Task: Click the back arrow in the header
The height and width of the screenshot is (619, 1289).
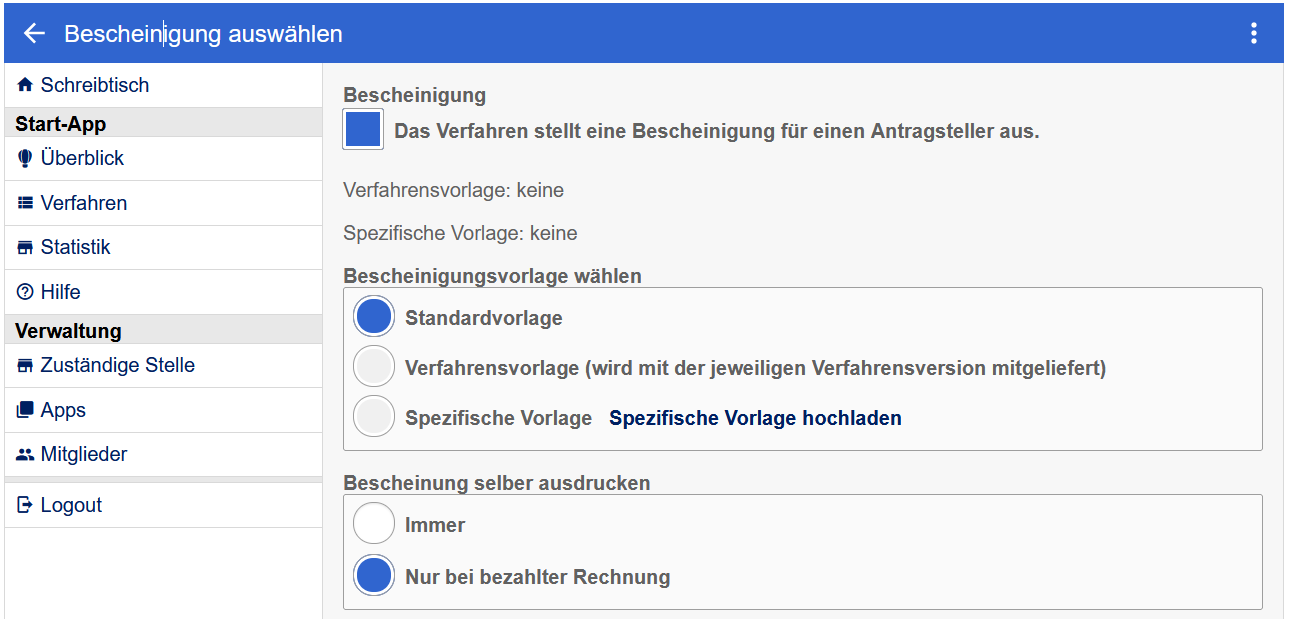Action: pyautogui.click(x=33, y=32)
